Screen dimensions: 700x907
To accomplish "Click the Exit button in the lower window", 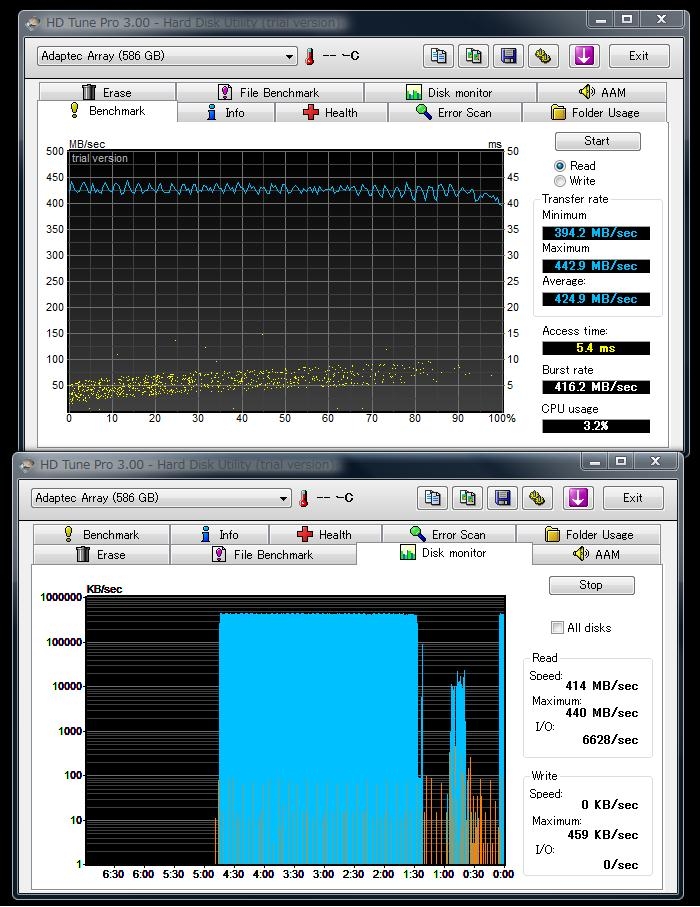I will pos(633,497).
